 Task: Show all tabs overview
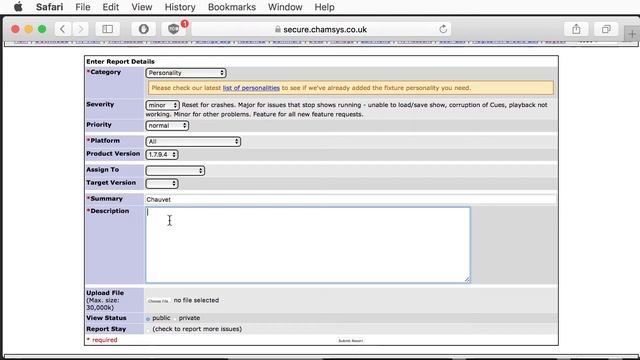coord(606,29)
